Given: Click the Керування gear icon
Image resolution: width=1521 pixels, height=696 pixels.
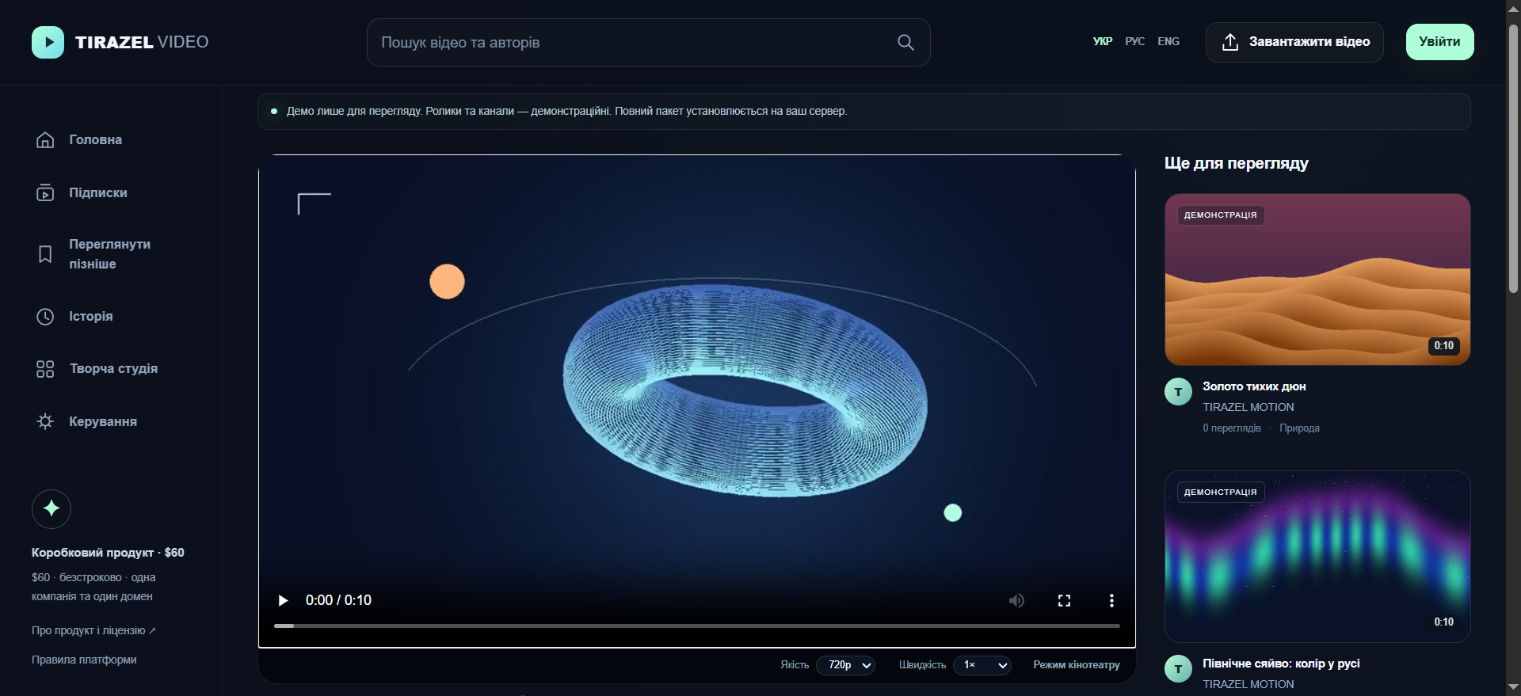Looking at the screenshot, I should 45,422.
